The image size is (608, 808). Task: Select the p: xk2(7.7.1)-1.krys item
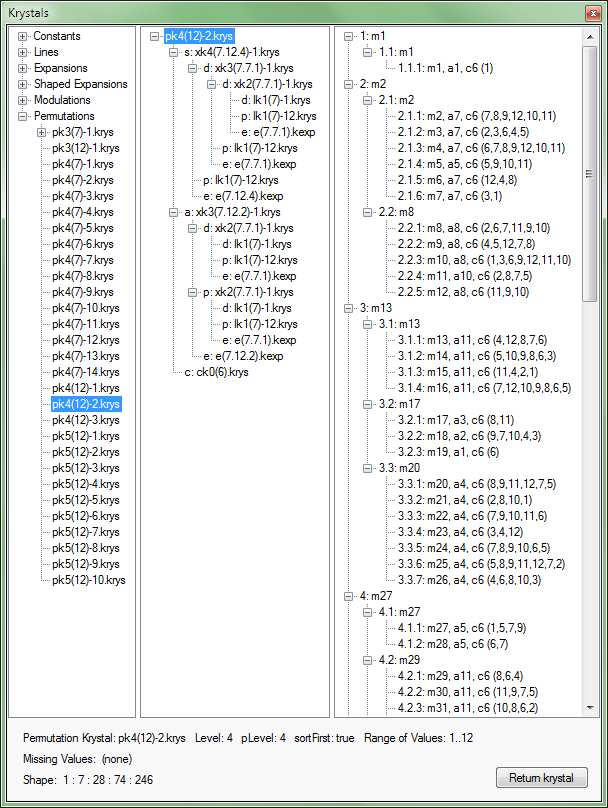coord(248,292)
